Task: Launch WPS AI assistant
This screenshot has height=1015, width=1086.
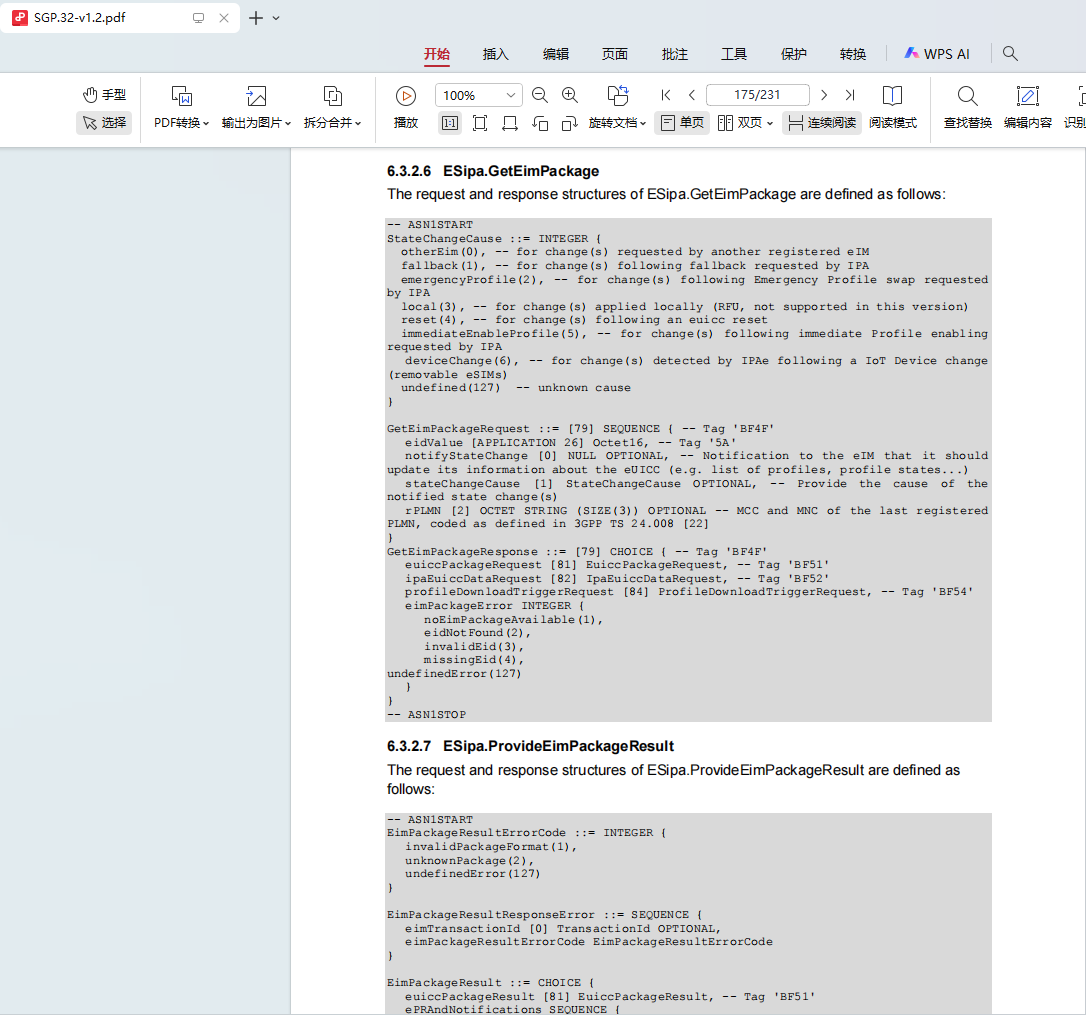Action: [937, 54]
